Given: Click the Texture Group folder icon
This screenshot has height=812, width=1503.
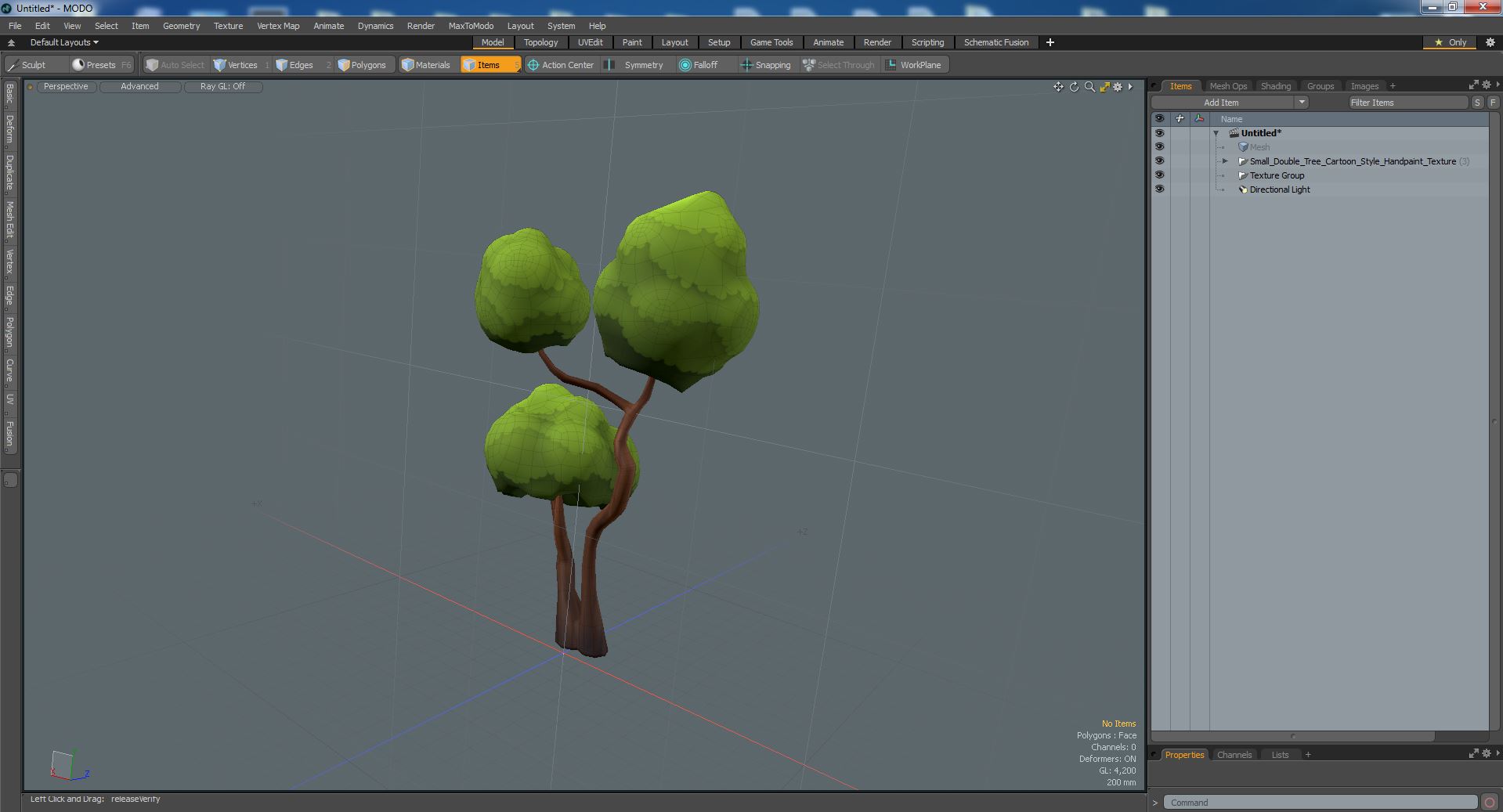Looking at the screenshot, I should click(1242, 175).
